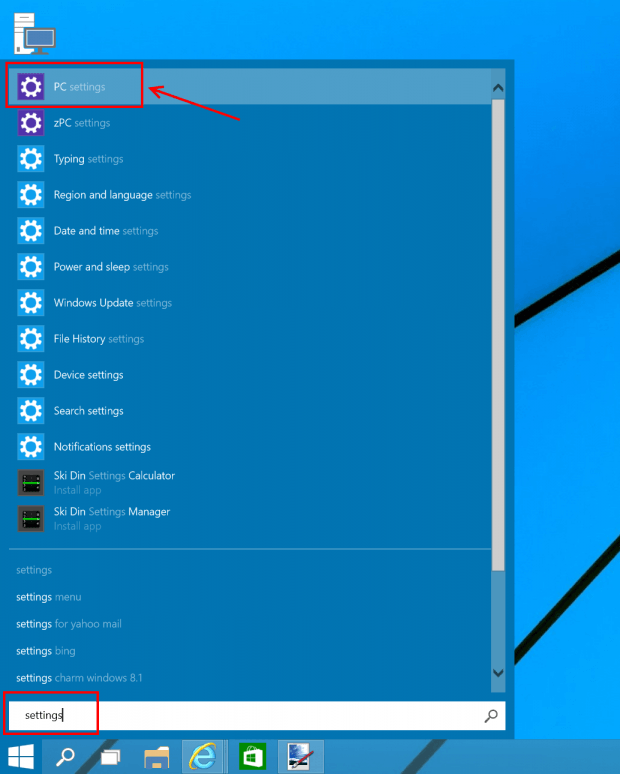Open Power and sleep settings
The height and width of the screenshot is (774, 620).
click(250, 267)
